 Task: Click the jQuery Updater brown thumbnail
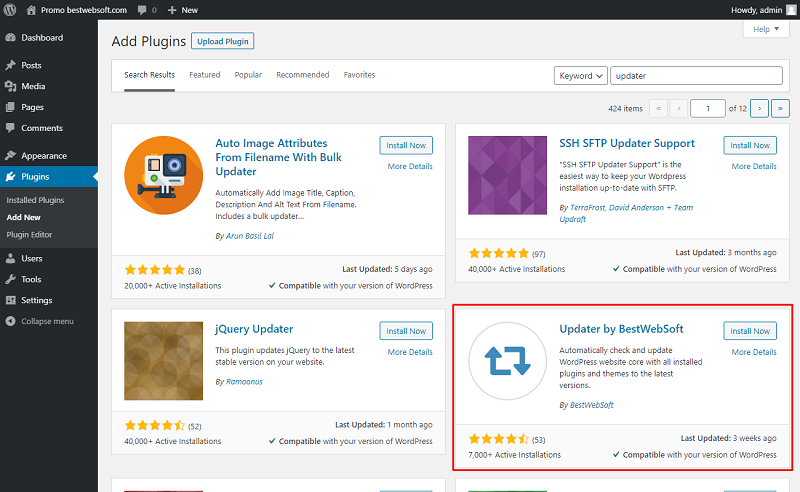pyautogui.click(x=163, y=361)
